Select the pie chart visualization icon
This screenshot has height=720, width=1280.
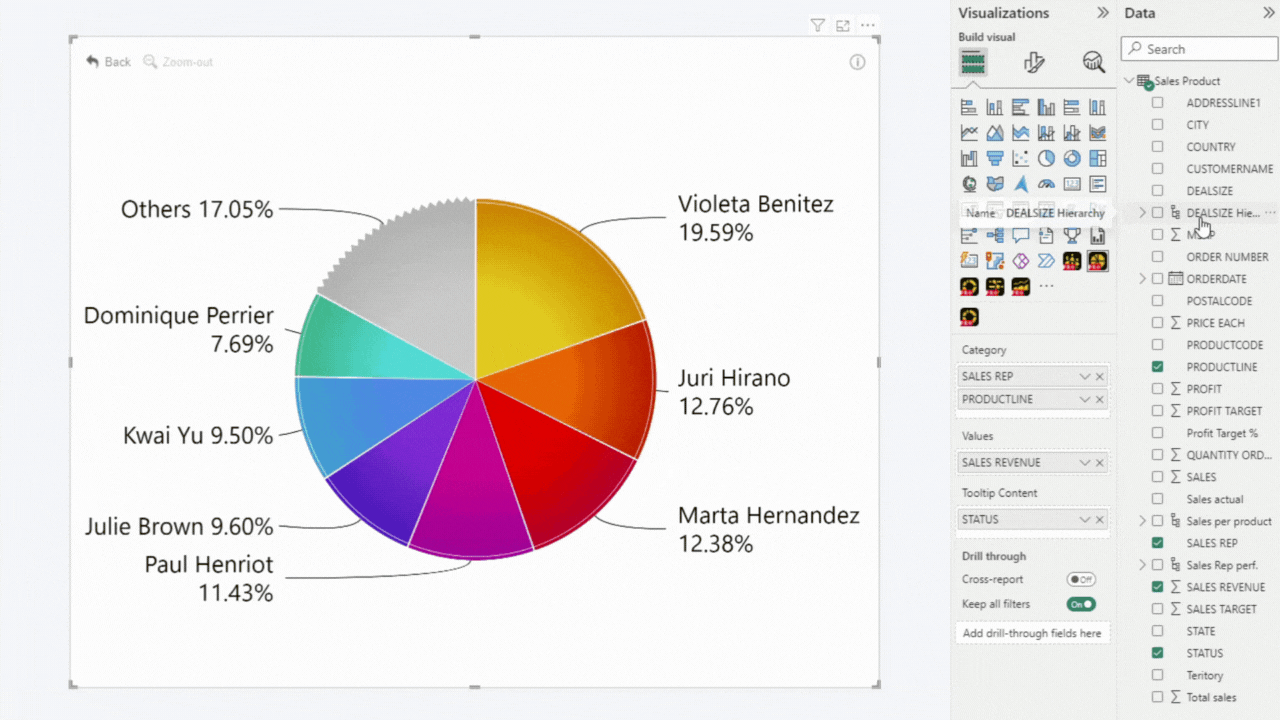coord(1046,157)
